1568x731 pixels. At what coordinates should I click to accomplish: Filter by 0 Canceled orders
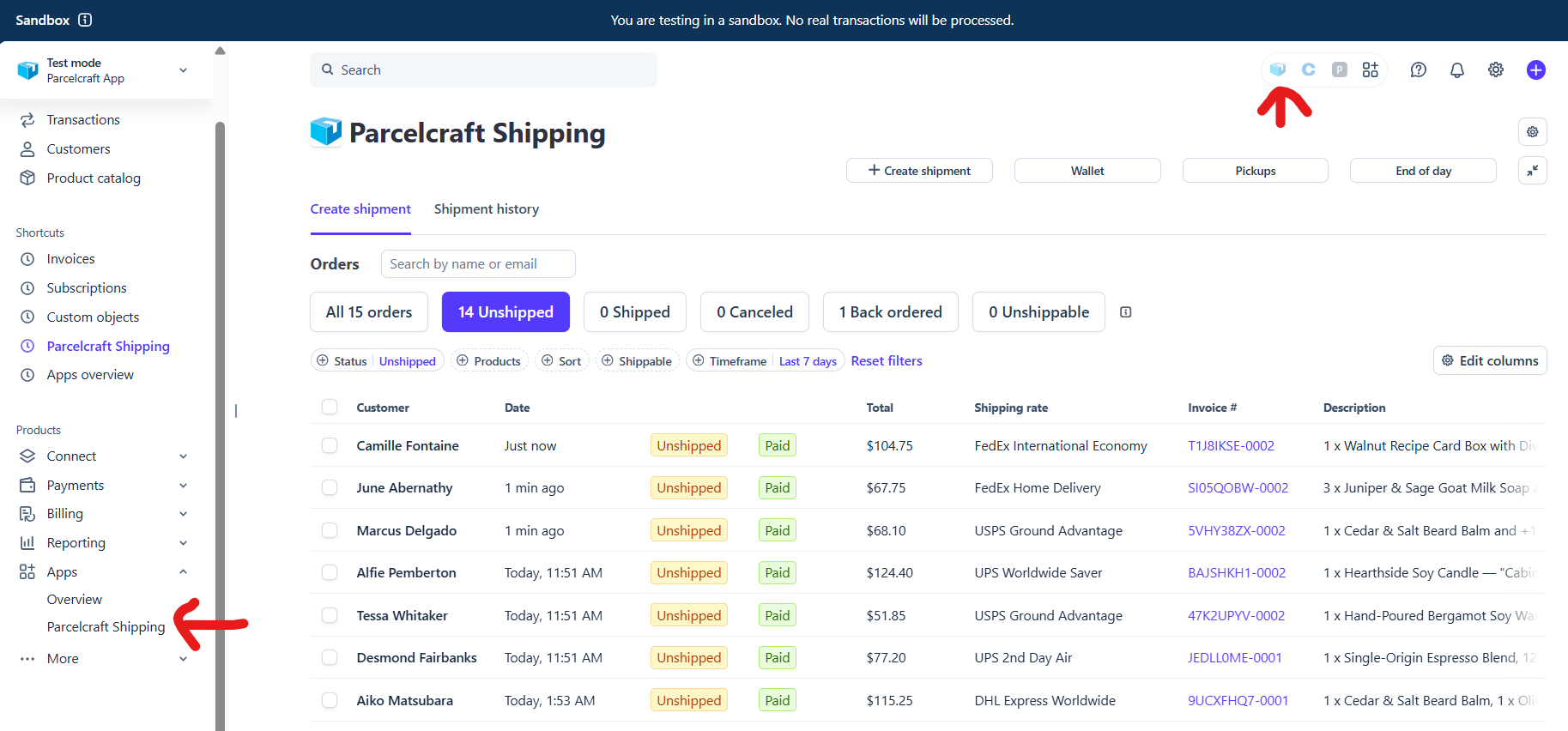(754, 312)
